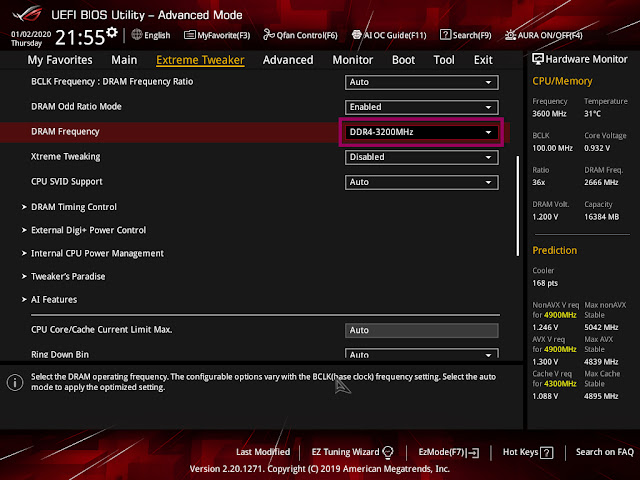Select Xtreme Tweaking row label
This screenshot has height=480, width=640.
tap(65, 157)
